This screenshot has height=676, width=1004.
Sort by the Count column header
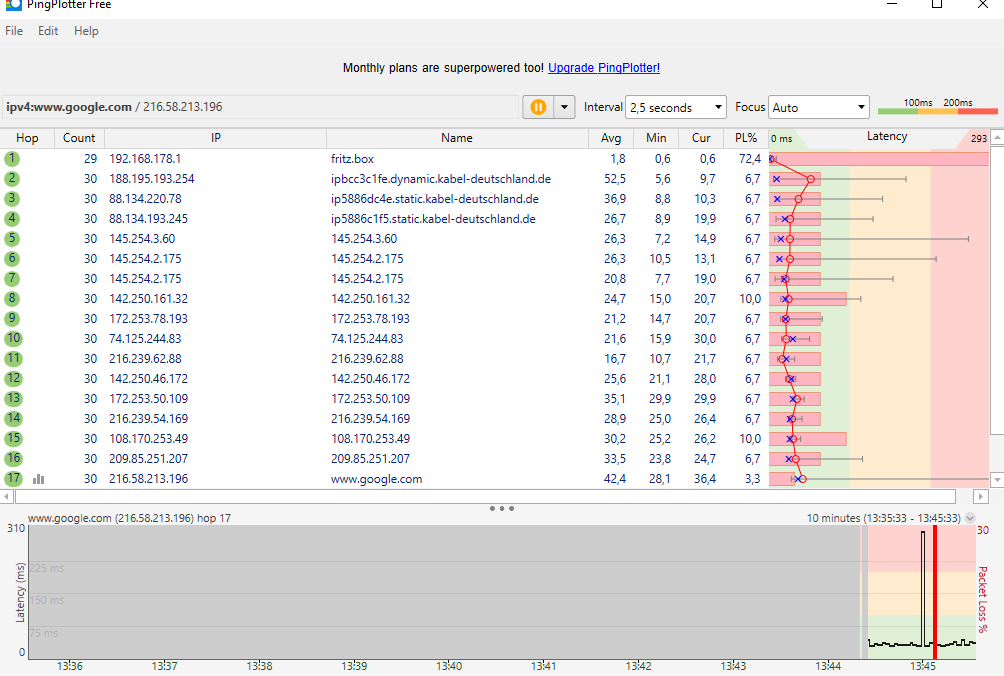coord(79,138)
